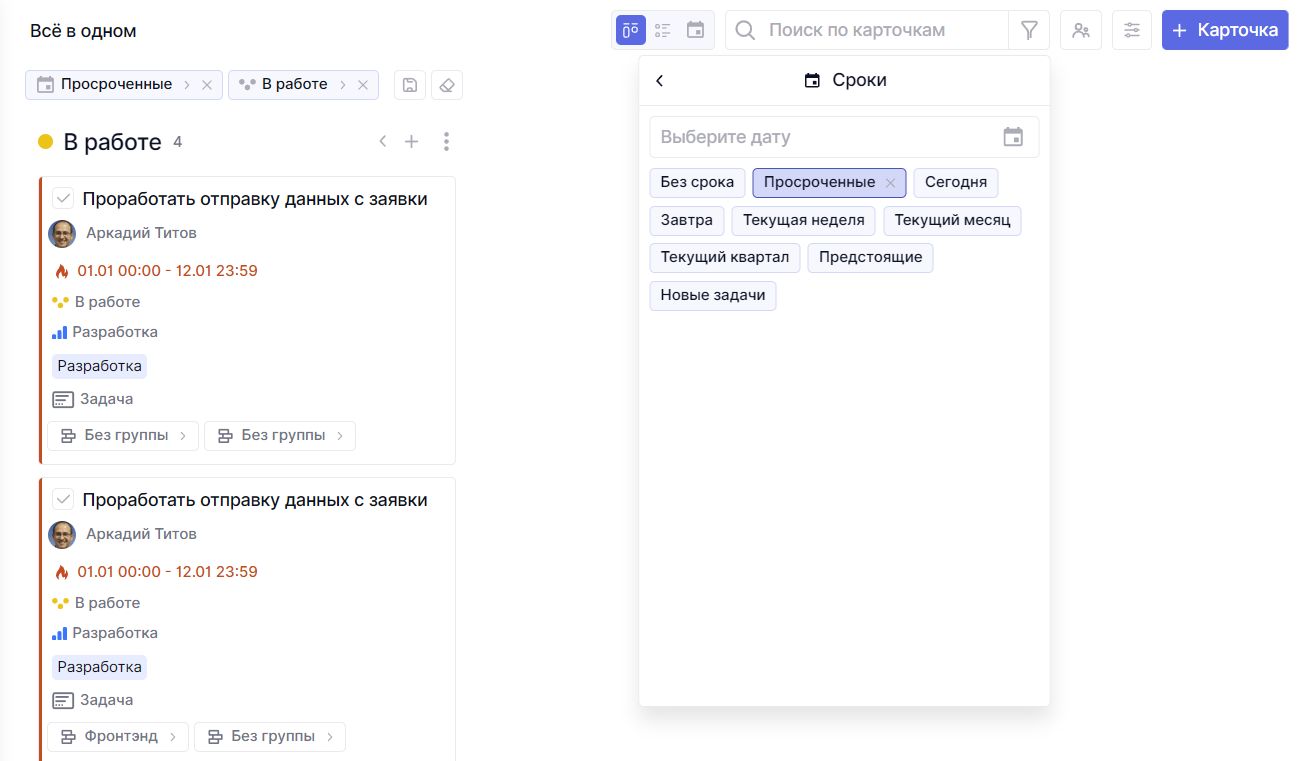Collapse the В работе column with the chevron
The image size is (1308, 761).
click(382, 142)
